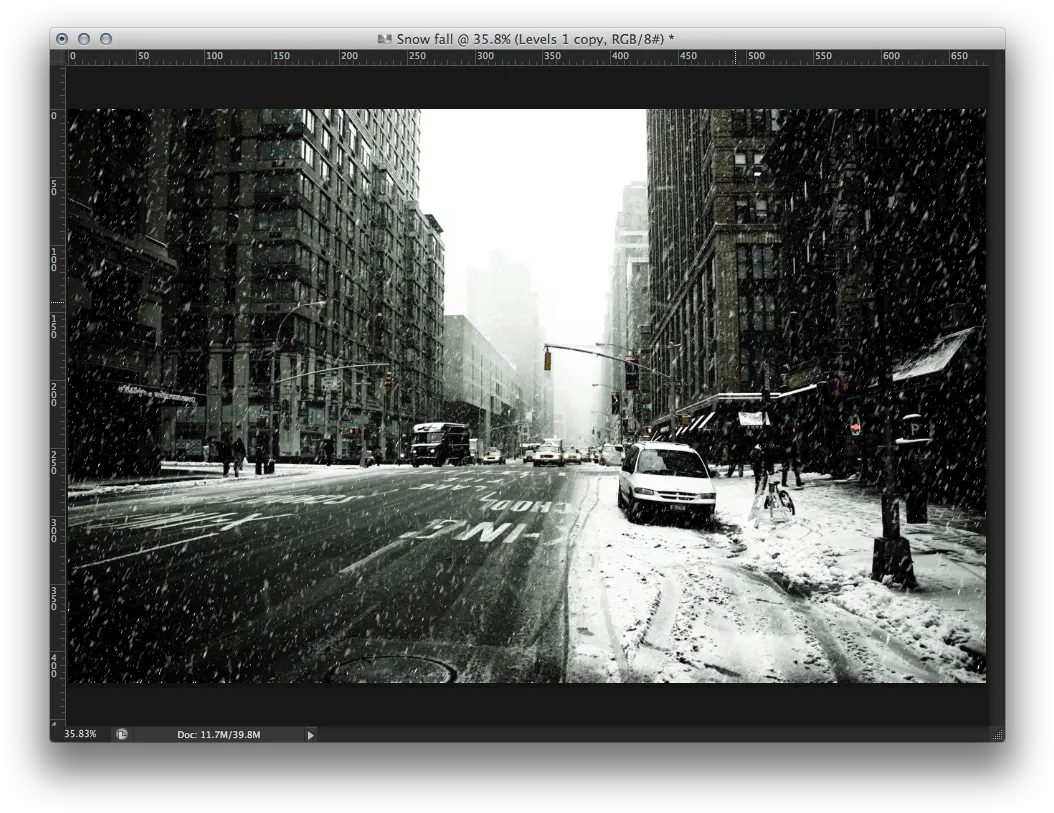
Task: Click the status bar circular document icon
Action: [x=122, y=734]
